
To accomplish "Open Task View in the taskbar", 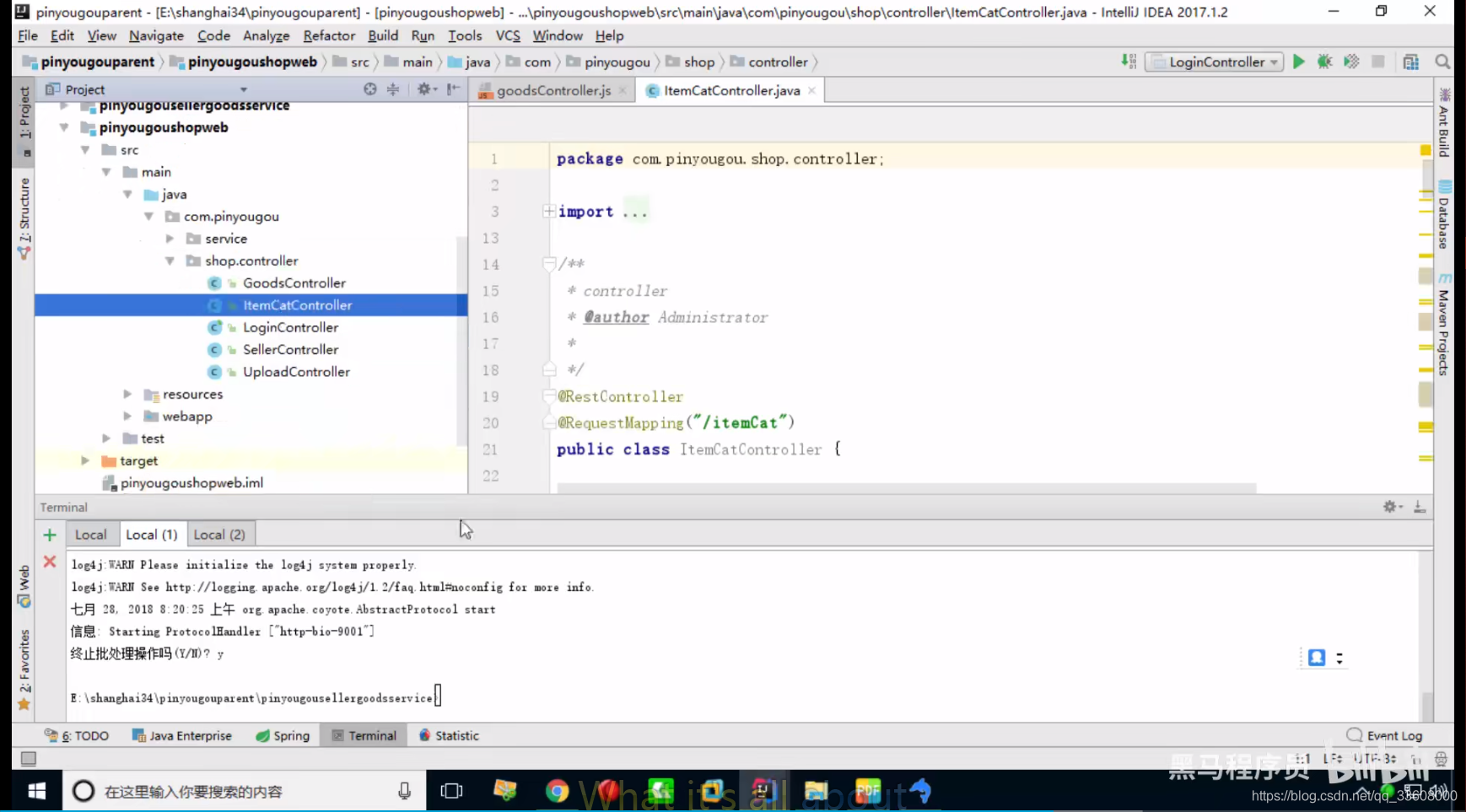I will [452, 791].
